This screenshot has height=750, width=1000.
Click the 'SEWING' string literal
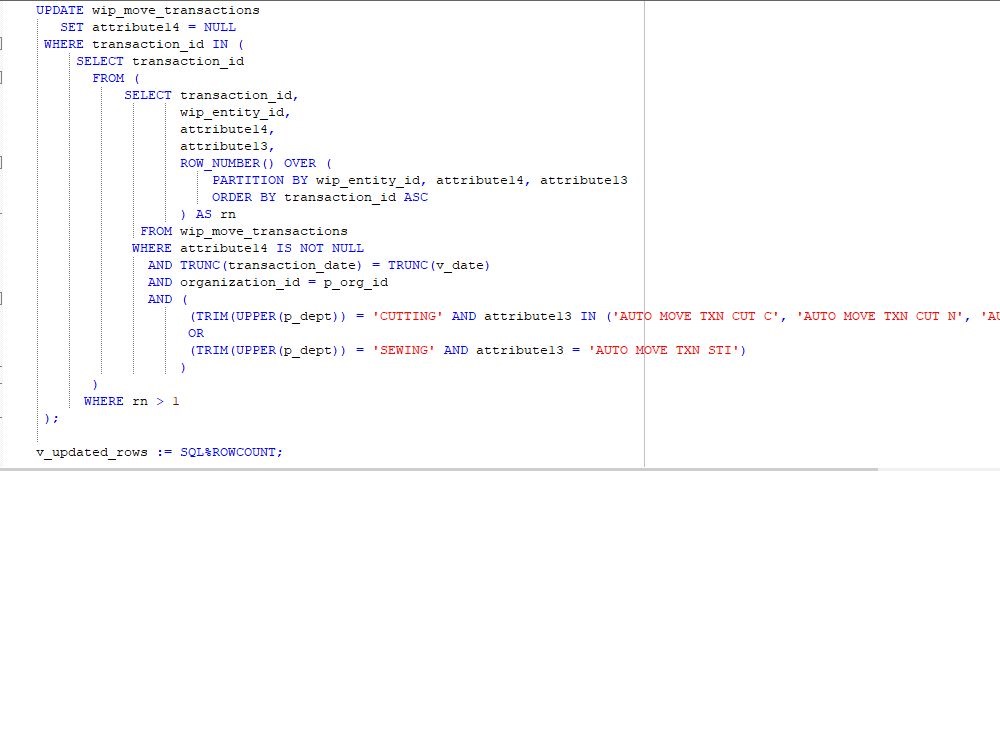(x=404, y=350)
